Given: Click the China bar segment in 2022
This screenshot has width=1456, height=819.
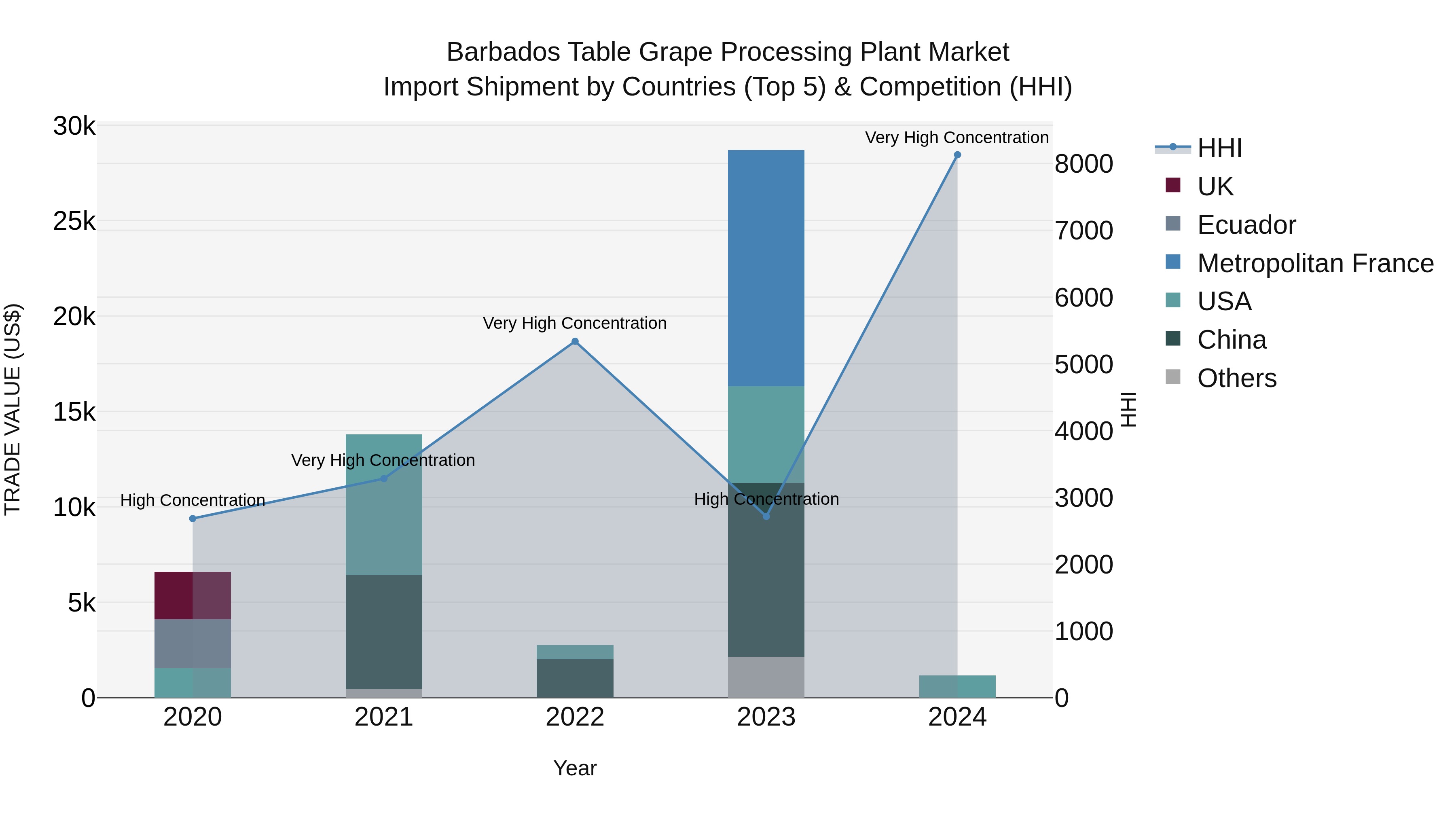Looking at the screenshot, I should [x=575, y=678].
